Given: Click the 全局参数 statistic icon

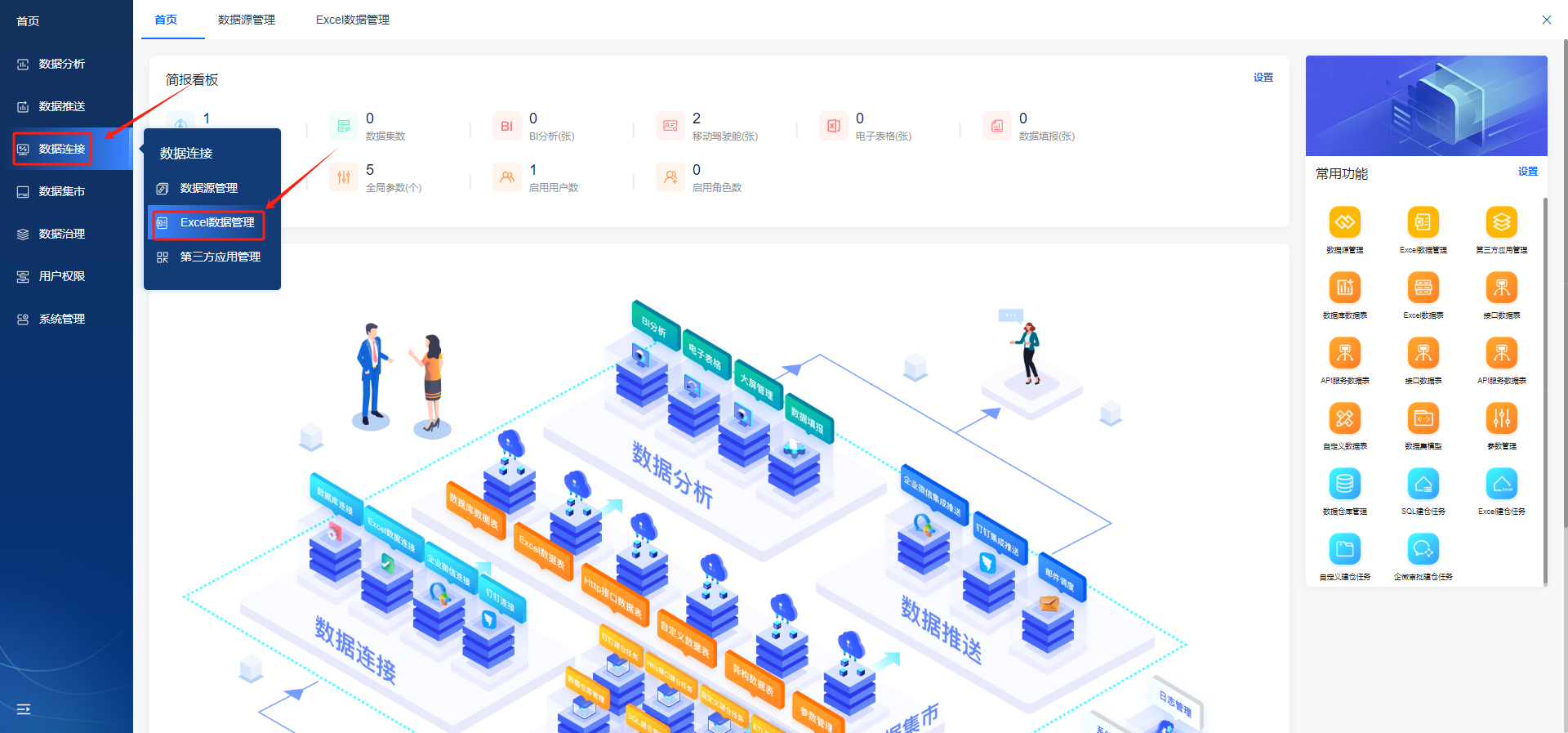Looking at the screenshot, I should click(x=344, y=177).
